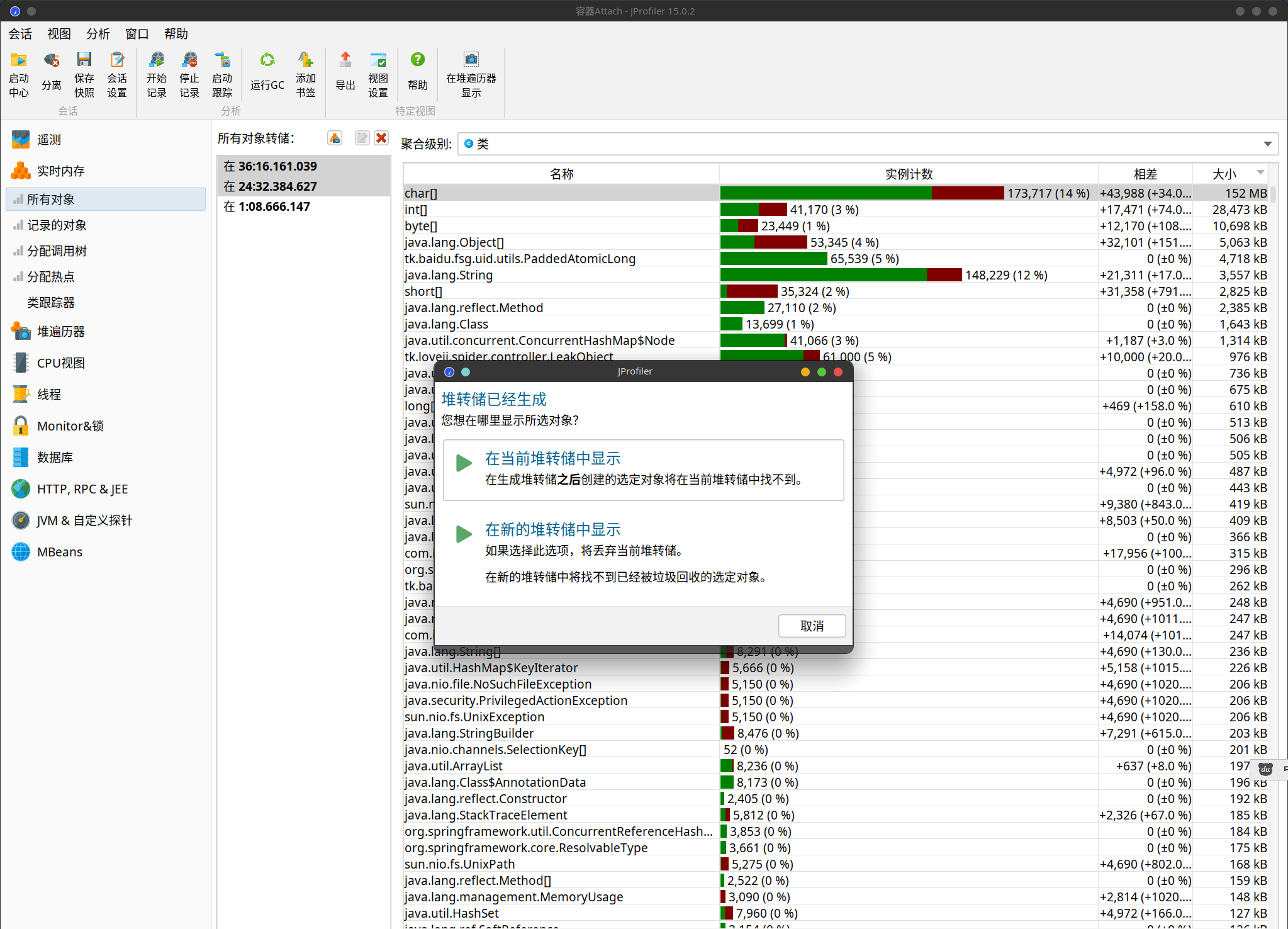Screen dimensions: 1288x929
Task: Open the Analyze (分析) menu
Action: click(x=98, y=34)
